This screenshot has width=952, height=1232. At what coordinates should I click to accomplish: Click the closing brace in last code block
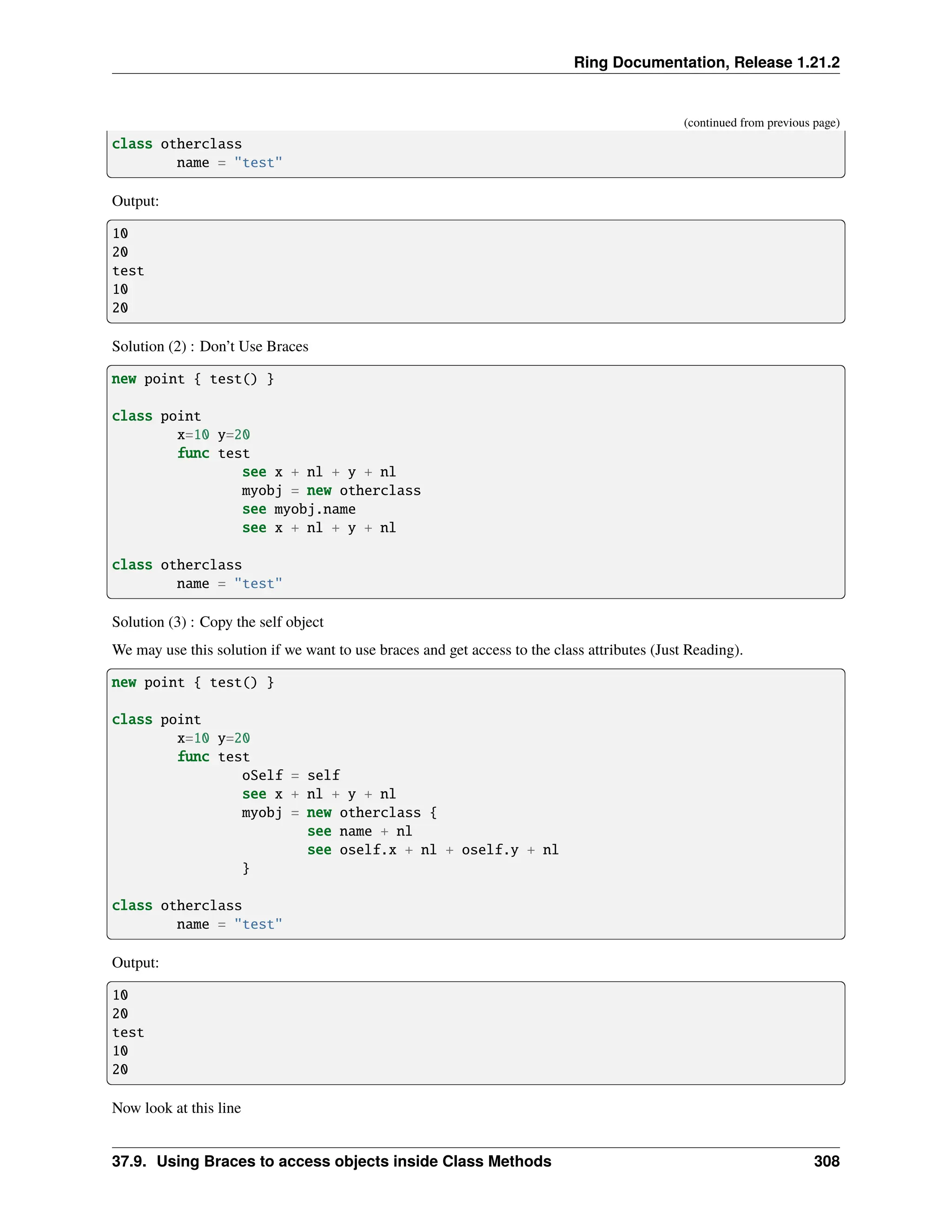[x=246, y=868]
